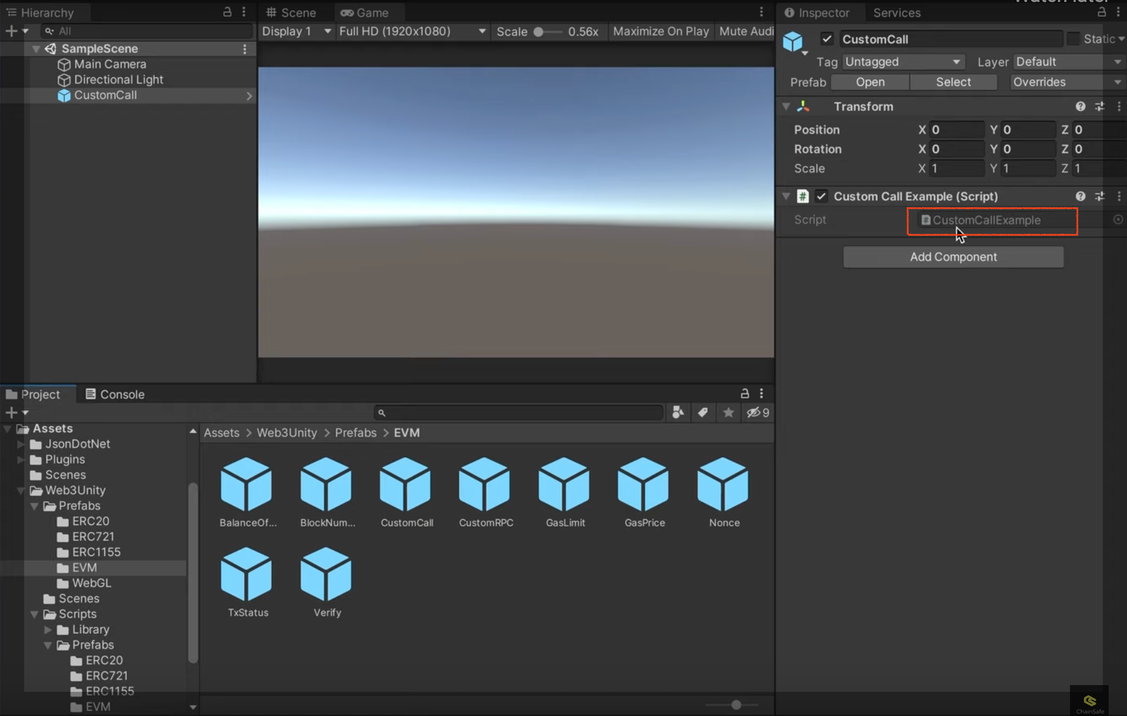The width and height of the screenshot is (1127, 716).
Task: Select the TxStatus prefab icon
Action: click(x=247, y=575)
